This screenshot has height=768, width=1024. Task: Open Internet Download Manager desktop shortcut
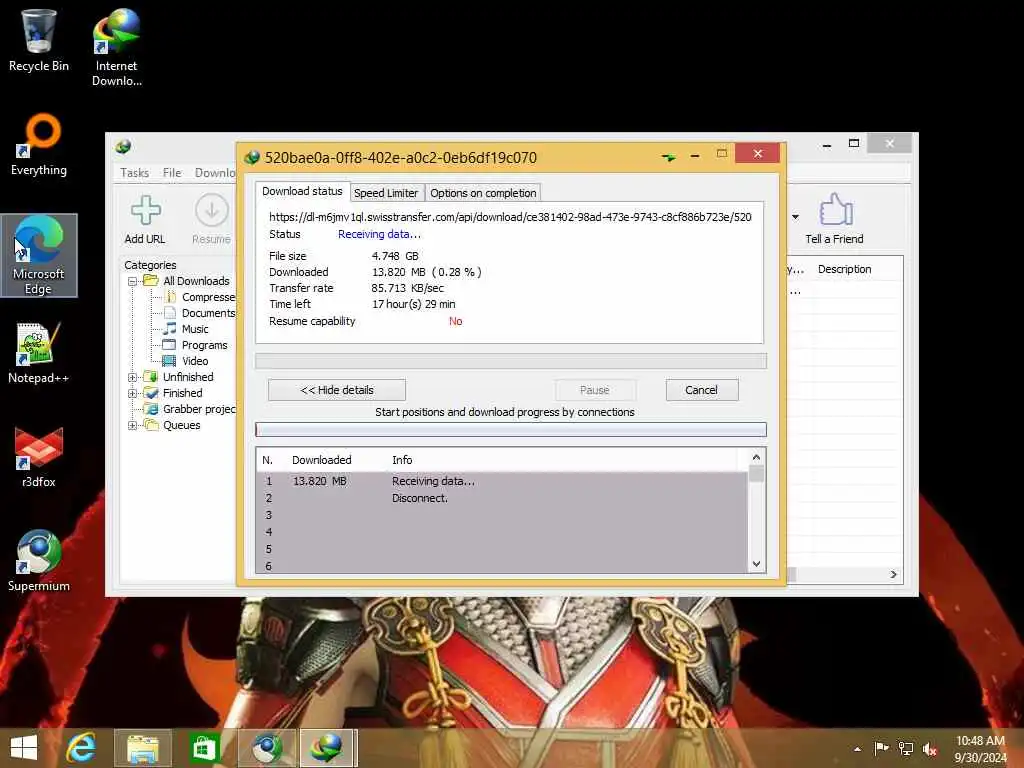tap(116, 47)
